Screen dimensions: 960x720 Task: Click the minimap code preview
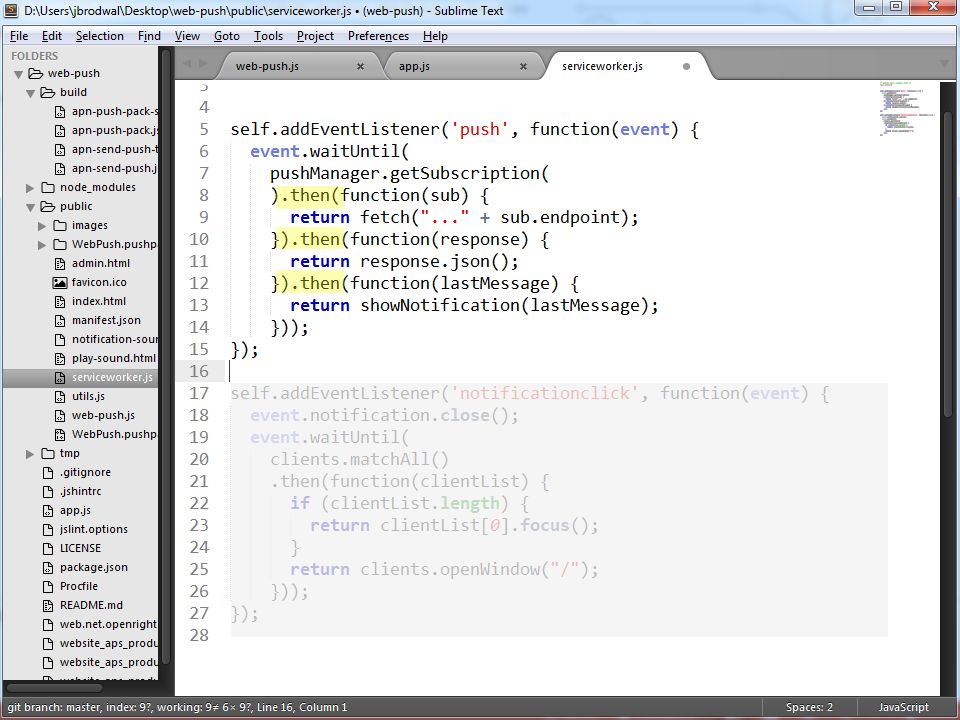point(907,109)
